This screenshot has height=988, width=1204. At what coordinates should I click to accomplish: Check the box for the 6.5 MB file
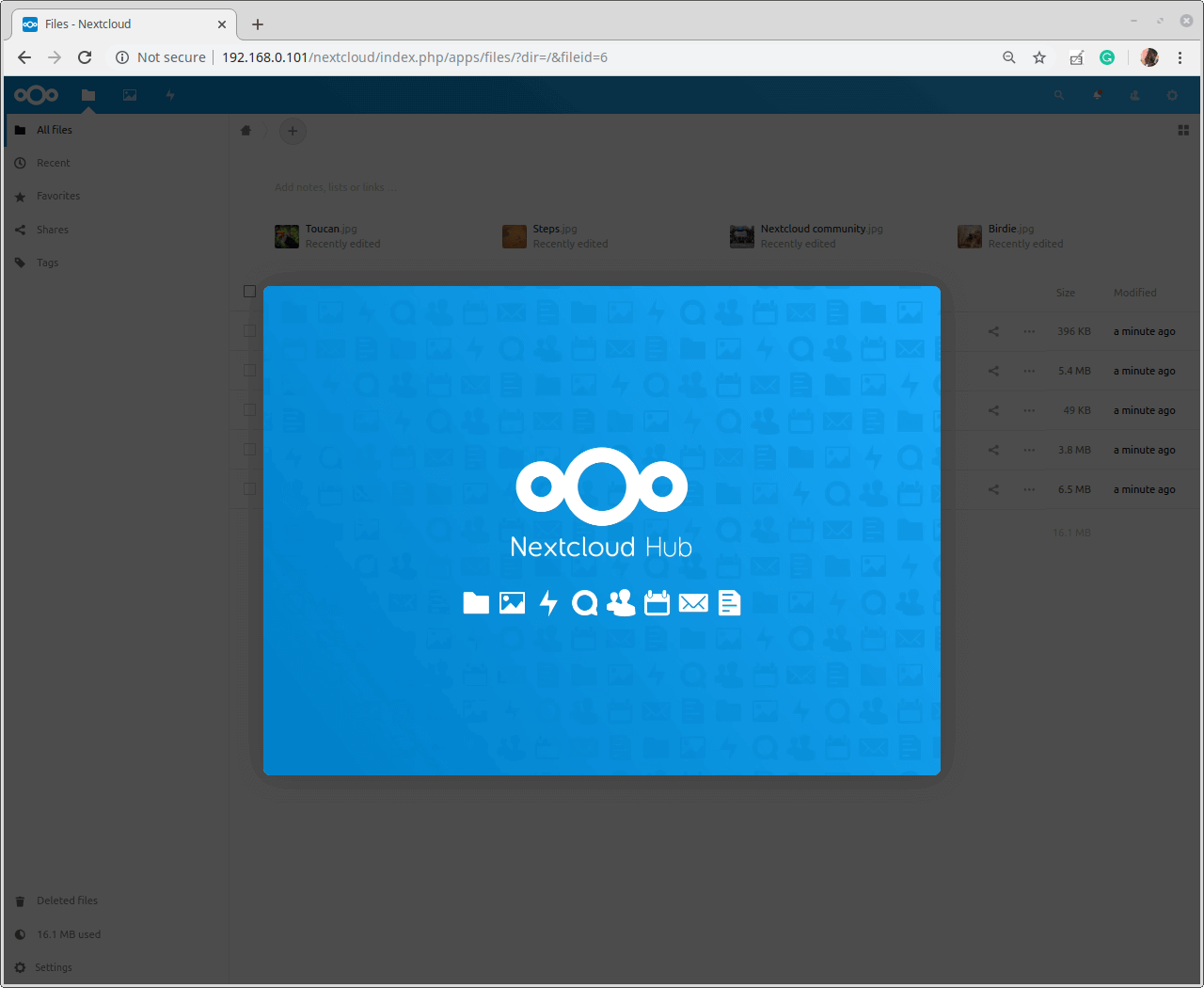249,489
